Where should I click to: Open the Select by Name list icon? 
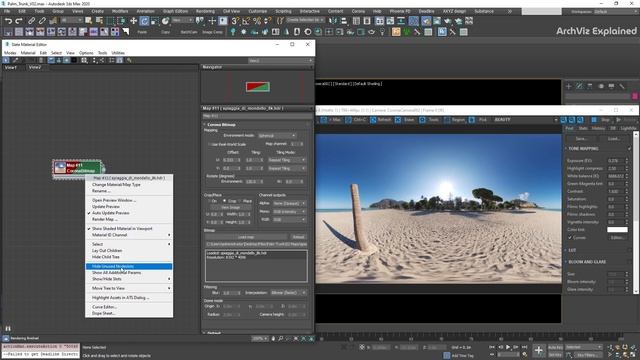99,21
